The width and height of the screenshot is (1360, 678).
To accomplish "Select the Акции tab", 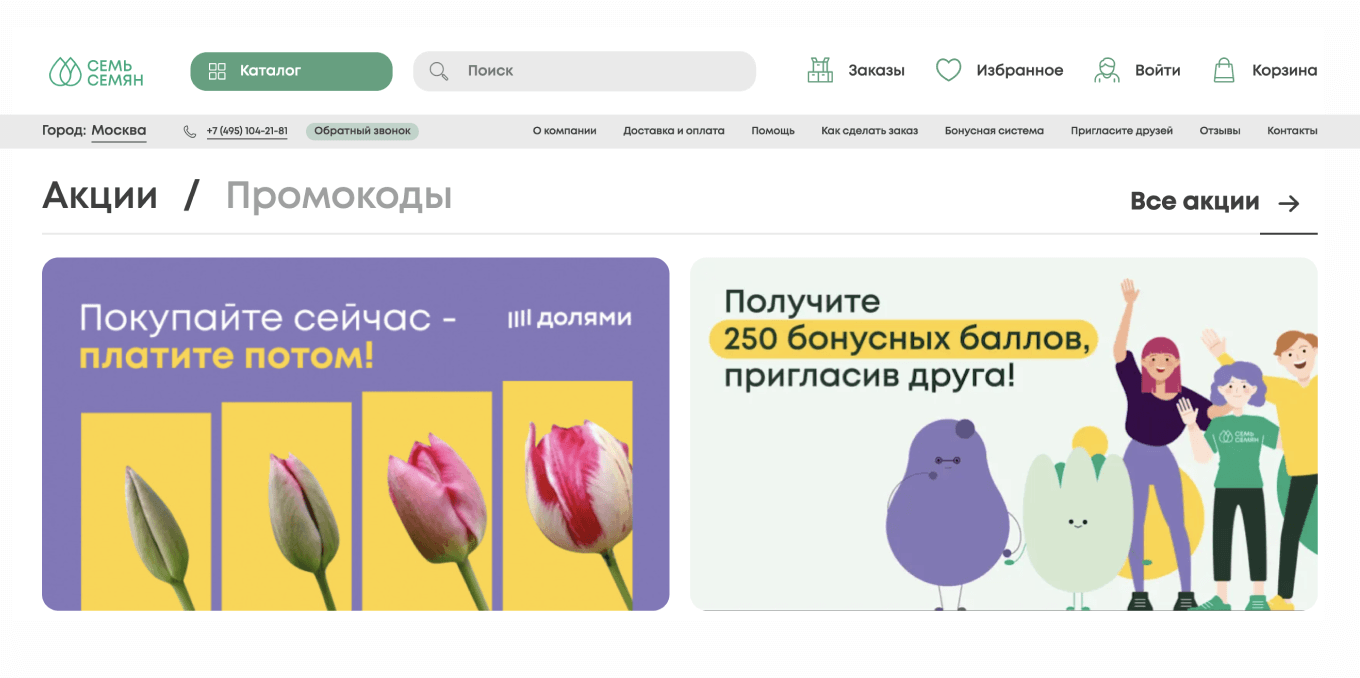I will pos(99,196).
